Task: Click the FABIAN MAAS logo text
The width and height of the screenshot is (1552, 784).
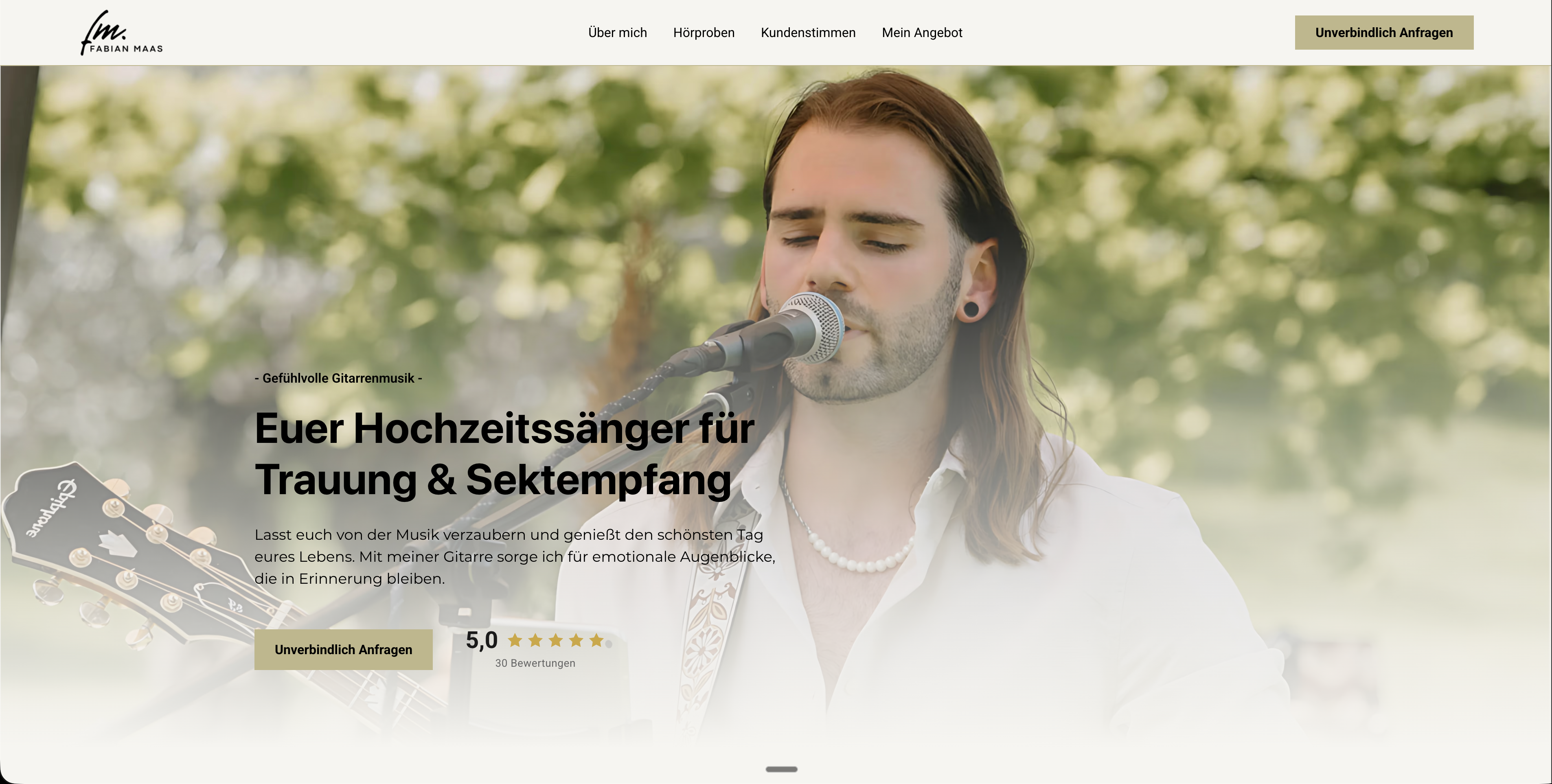Action: pos(126,49)
